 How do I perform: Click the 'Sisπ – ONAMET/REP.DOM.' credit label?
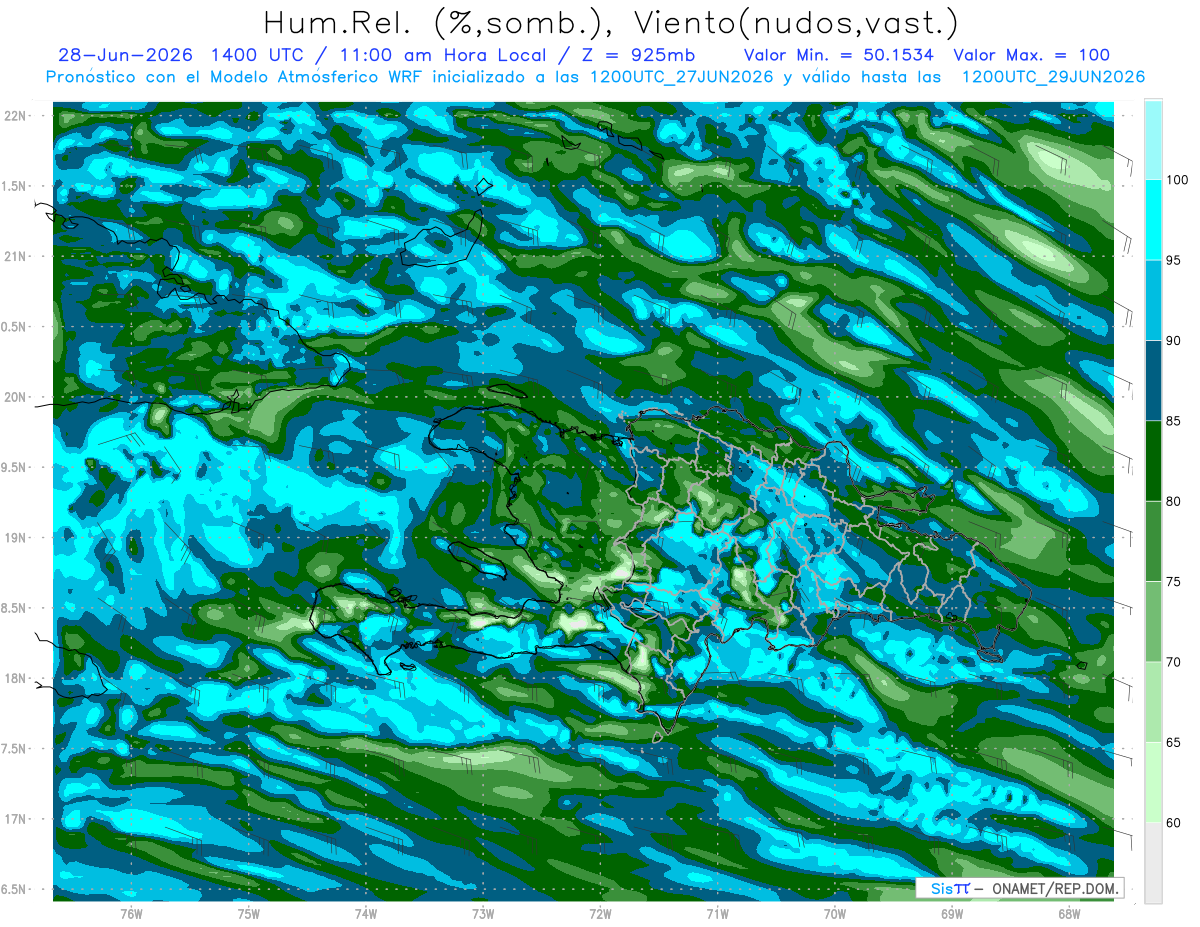[x=1019, y=888]
